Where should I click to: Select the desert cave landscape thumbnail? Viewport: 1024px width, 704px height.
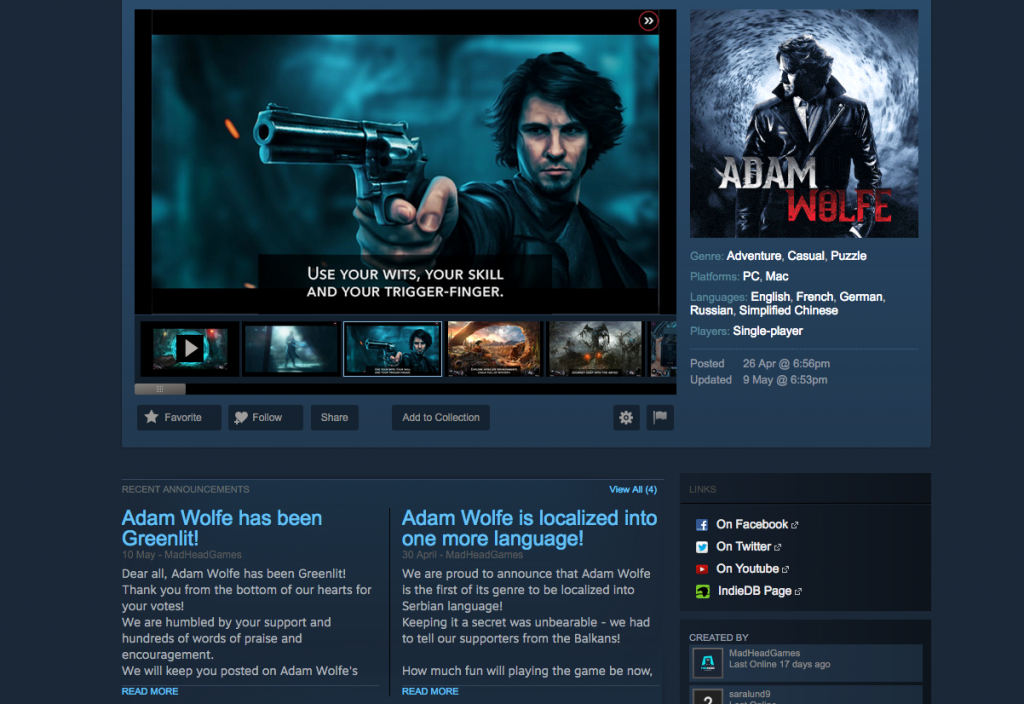click(494, 349)
